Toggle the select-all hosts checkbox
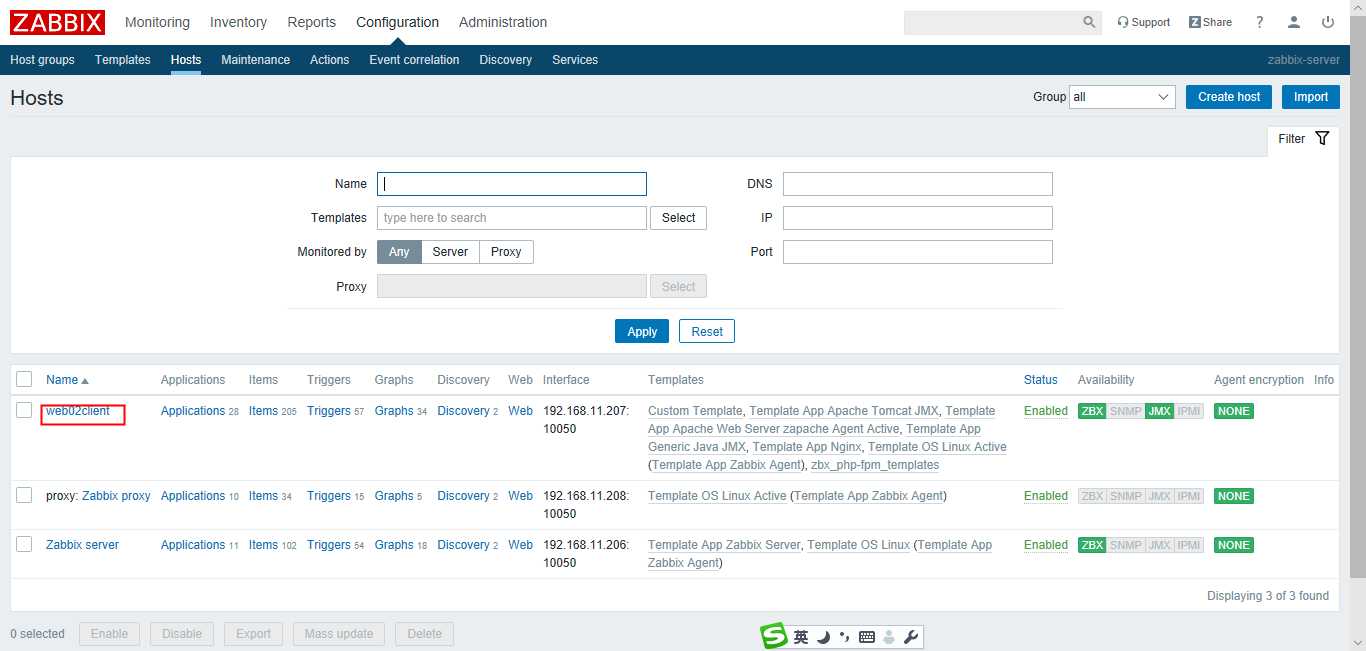Image resolution: width=1366 pixels, height=651 pixels. [x=24, y=379]
